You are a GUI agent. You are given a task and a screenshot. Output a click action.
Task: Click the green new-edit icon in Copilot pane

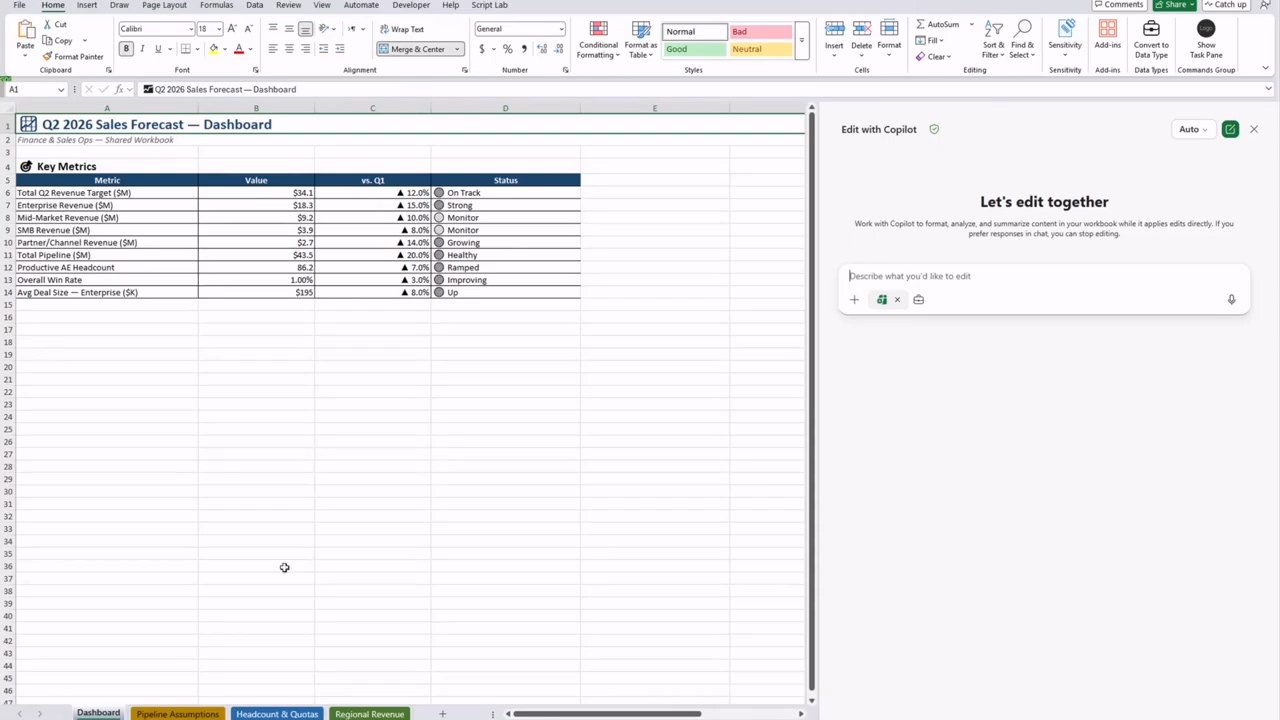[x=1230, y=129]
